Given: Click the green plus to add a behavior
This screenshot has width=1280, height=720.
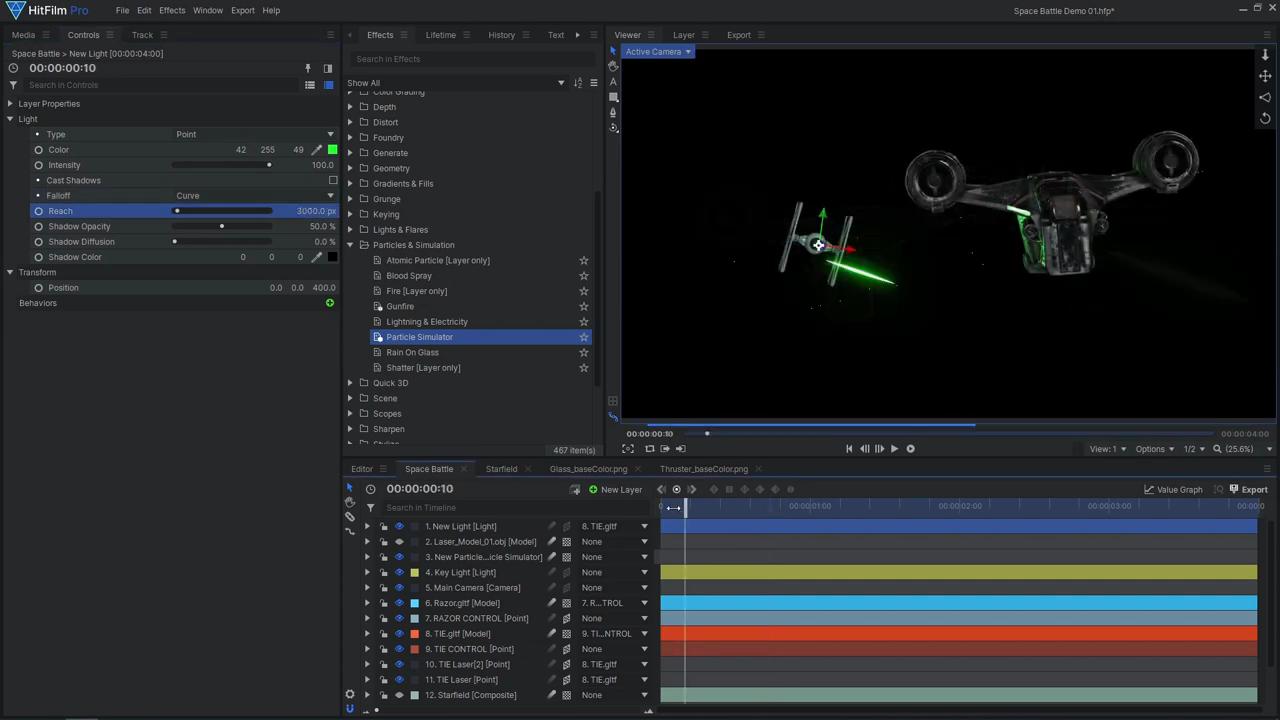Looking at the screenshot, I should pos(330,303).
